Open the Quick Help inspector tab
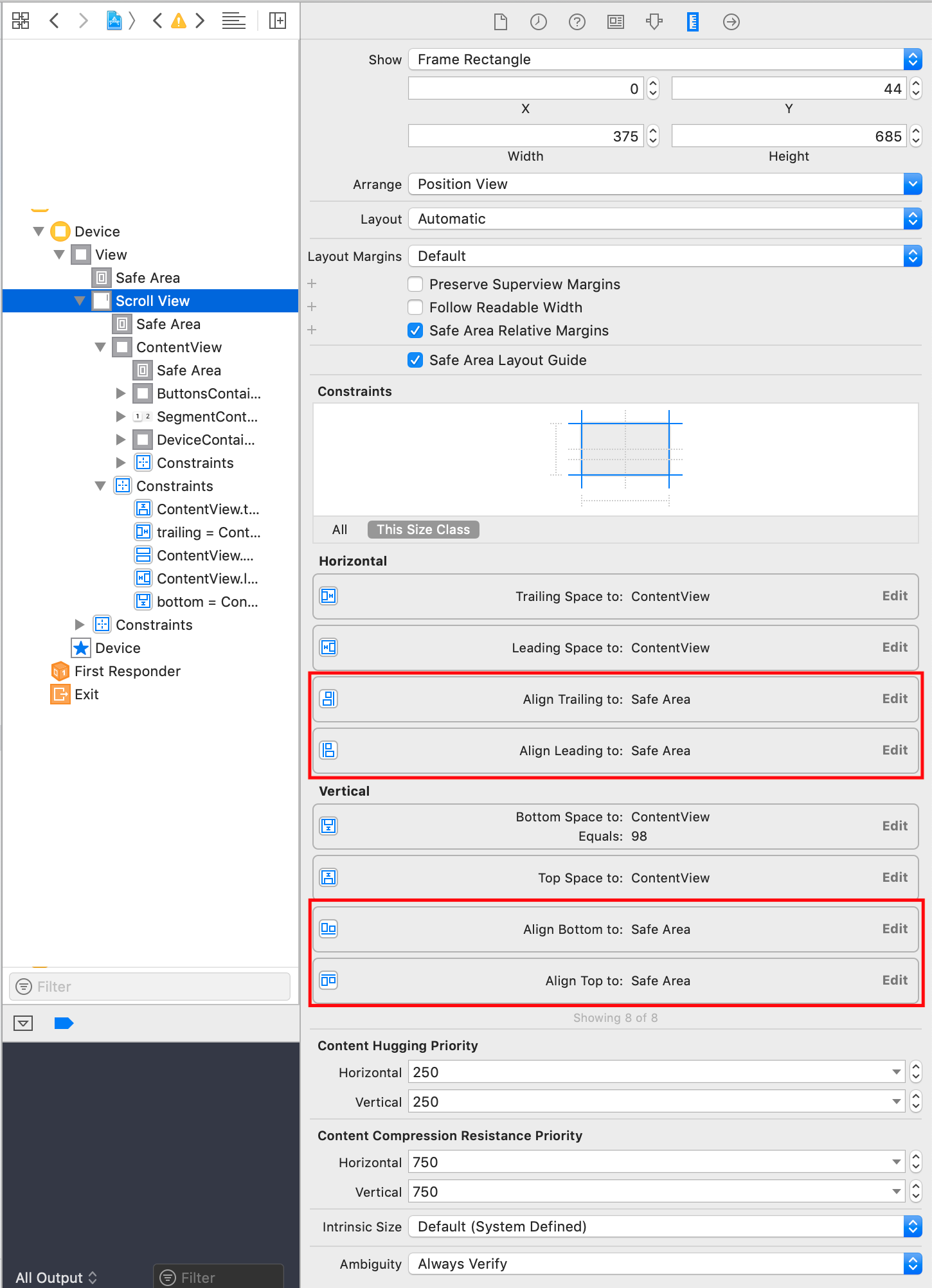This screenshot has width=932, height=1288. pos(577,22)
